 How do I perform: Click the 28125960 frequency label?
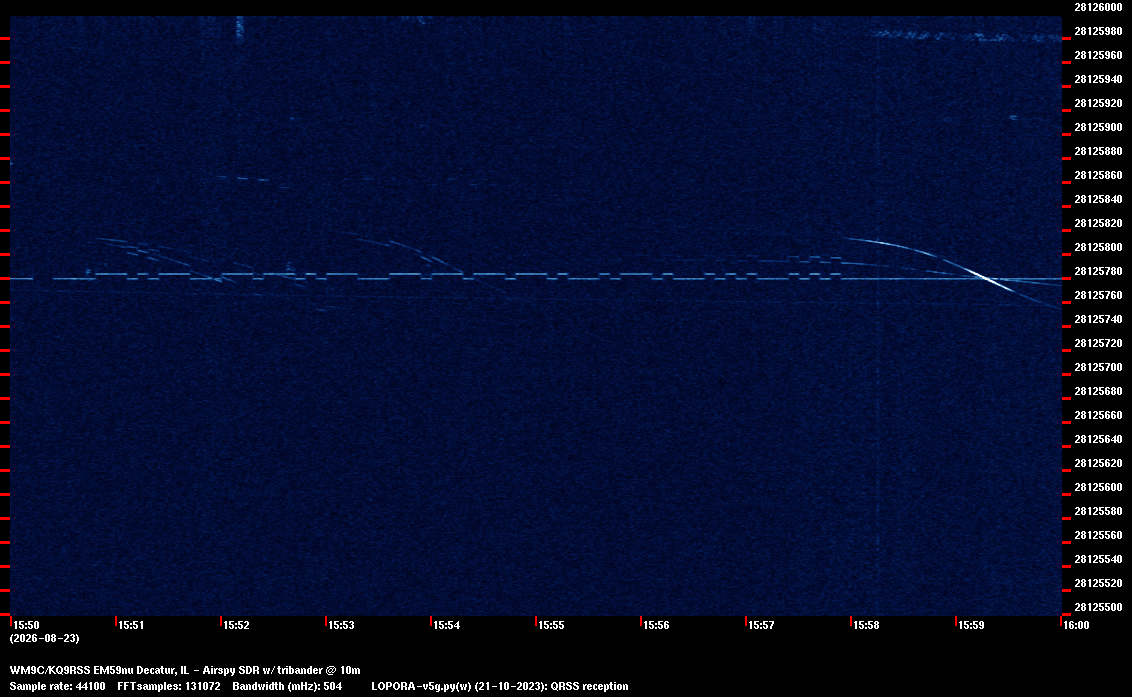pyautogui.click(x=1098, y=55)
